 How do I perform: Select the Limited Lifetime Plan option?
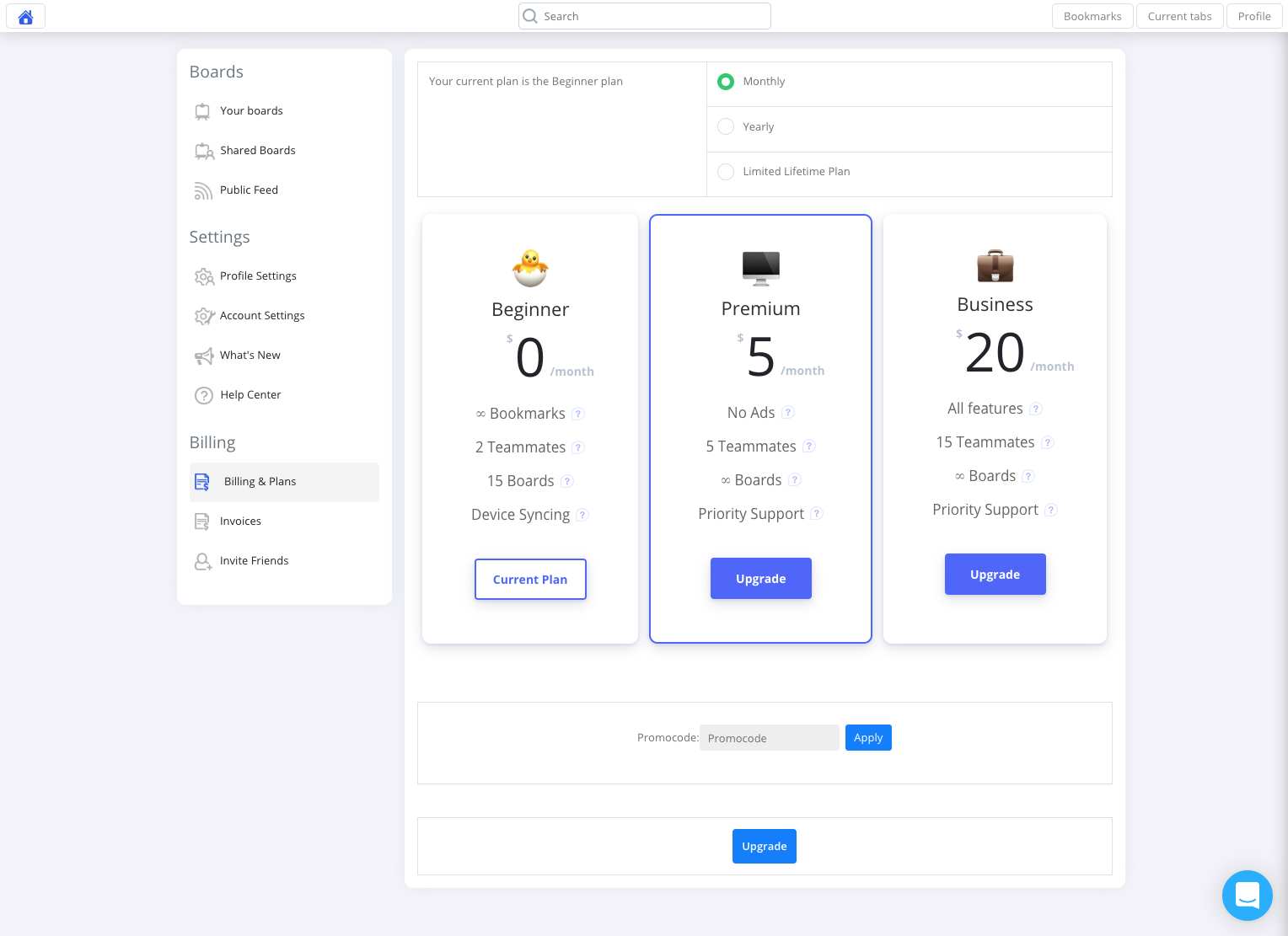point(726,172)
